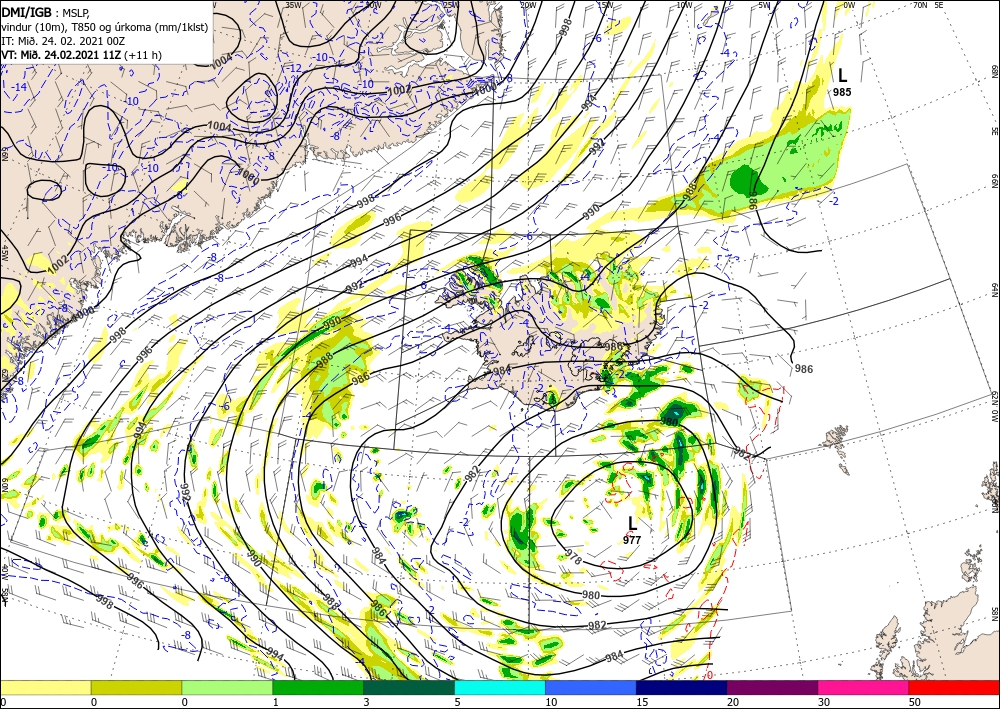Click the light green legend color band
The width and height of the screenshot is (1000, 709).
click(x=227, y=687)
